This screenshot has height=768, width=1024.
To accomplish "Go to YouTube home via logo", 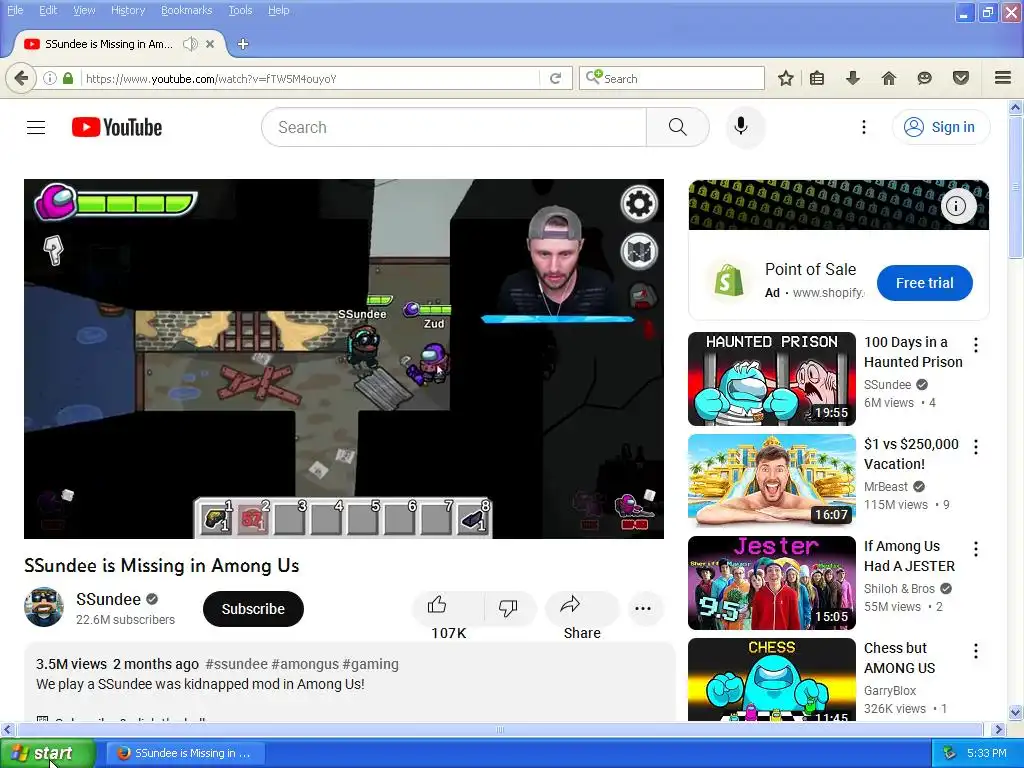I will [117, 127].
